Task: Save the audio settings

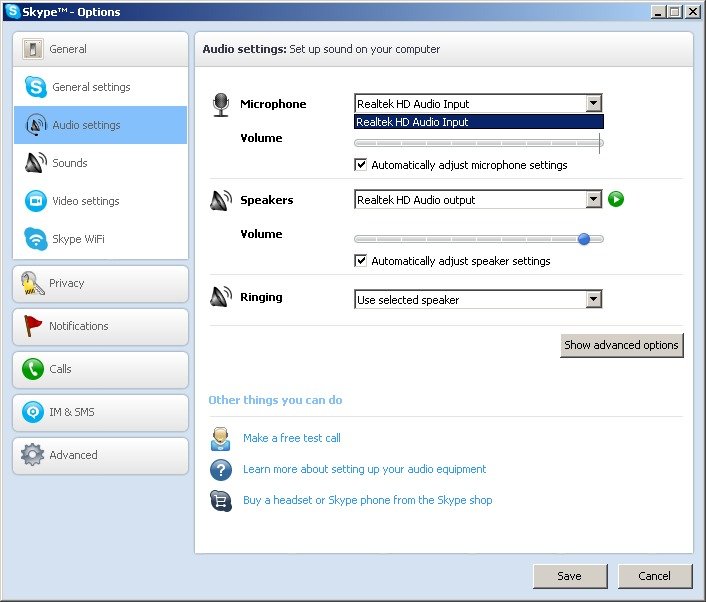Action: (x=570, y=576)
